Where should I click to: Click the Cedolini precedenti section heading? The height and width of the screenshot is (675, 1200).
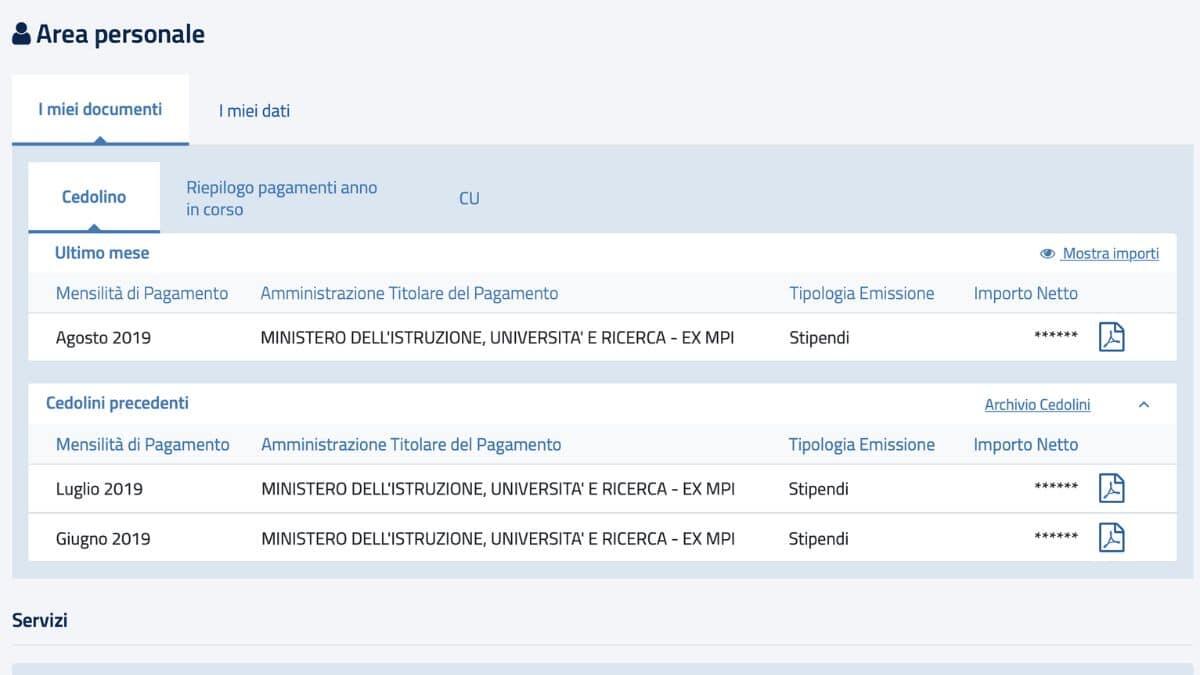[x=117, y=403]
